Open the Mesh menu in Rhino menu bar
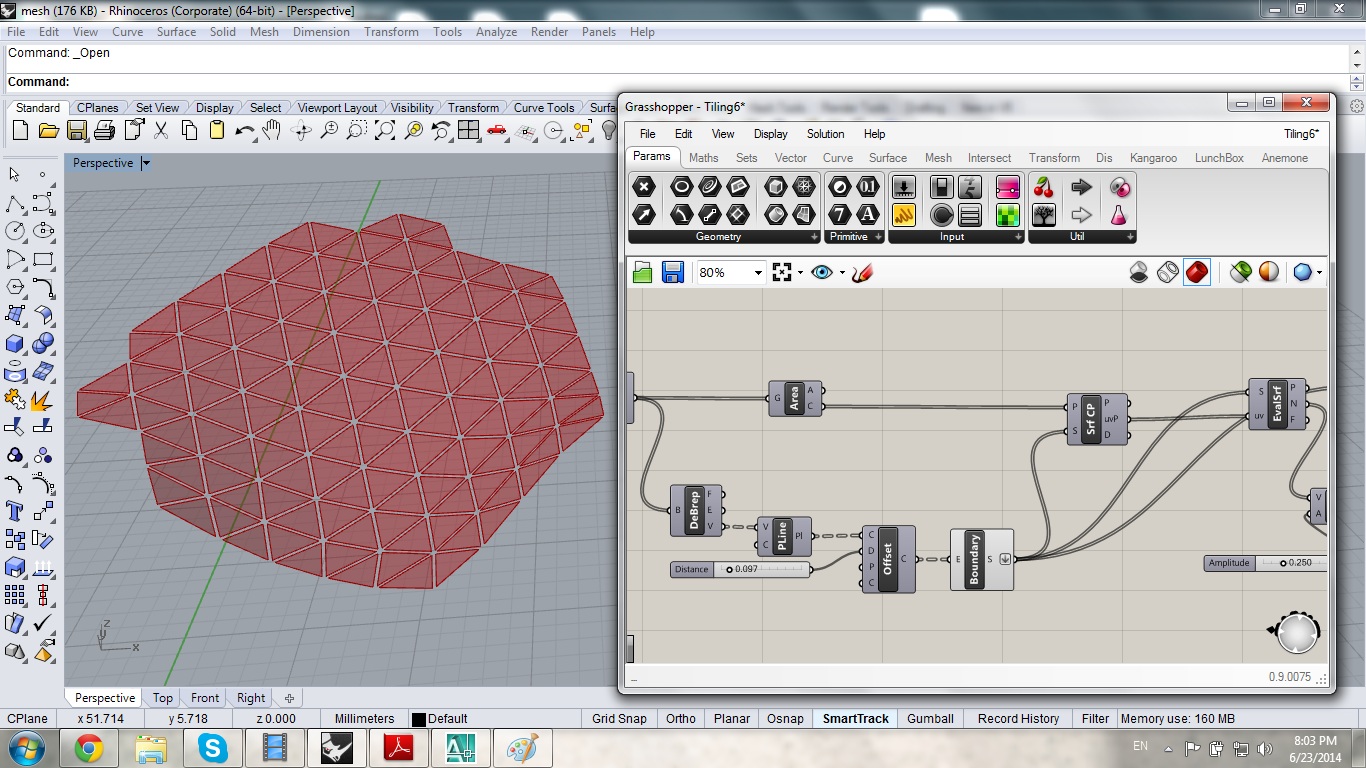1366x768 pixels. [x=264, y=32]
